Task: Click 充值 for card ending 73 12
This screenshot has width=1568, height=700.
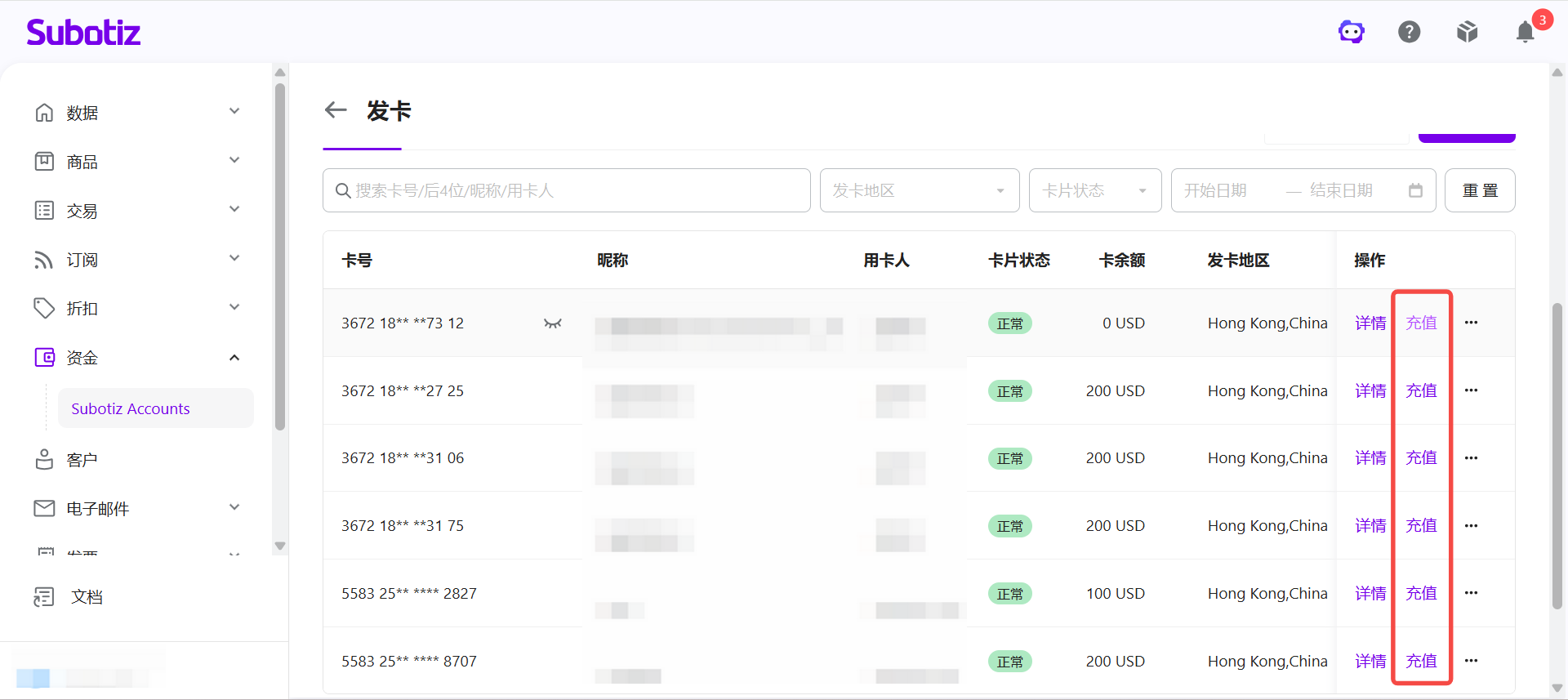Action: (x=1421, y=323)
